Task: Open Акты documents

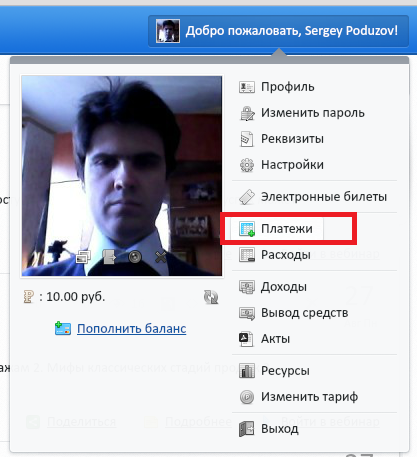Action: pos(275,339)
